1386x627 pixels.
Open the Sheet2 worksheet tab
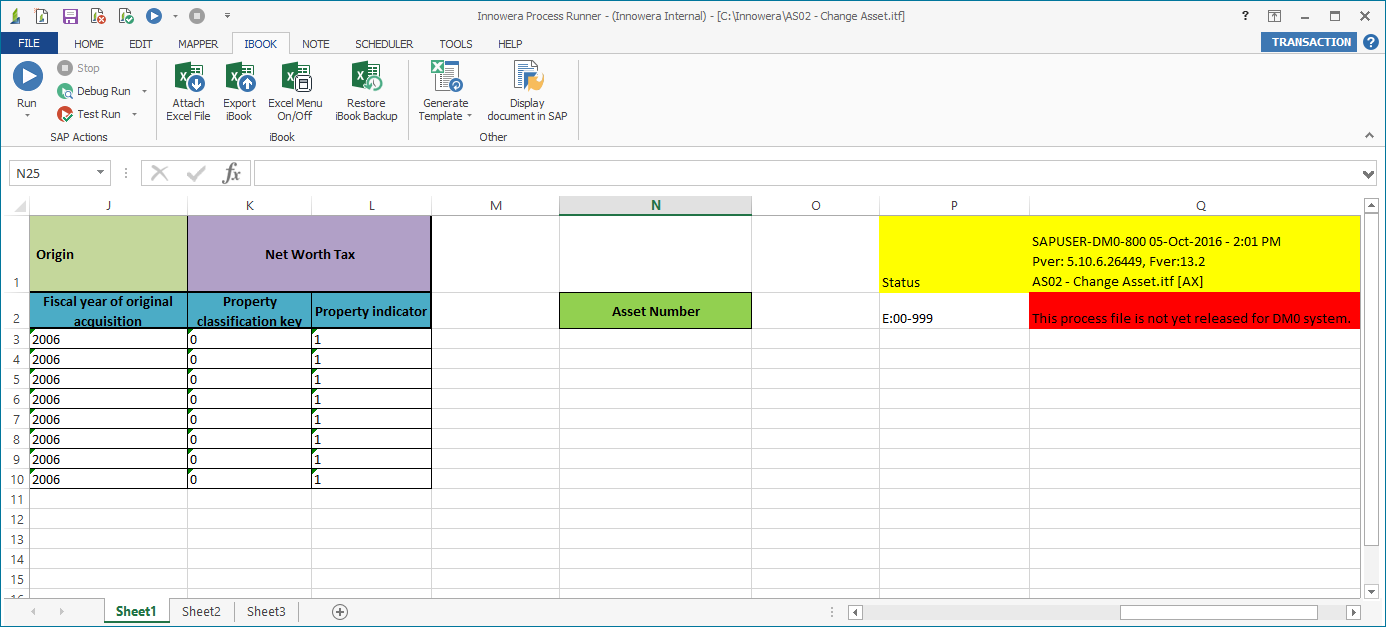(x=200, y=611)
